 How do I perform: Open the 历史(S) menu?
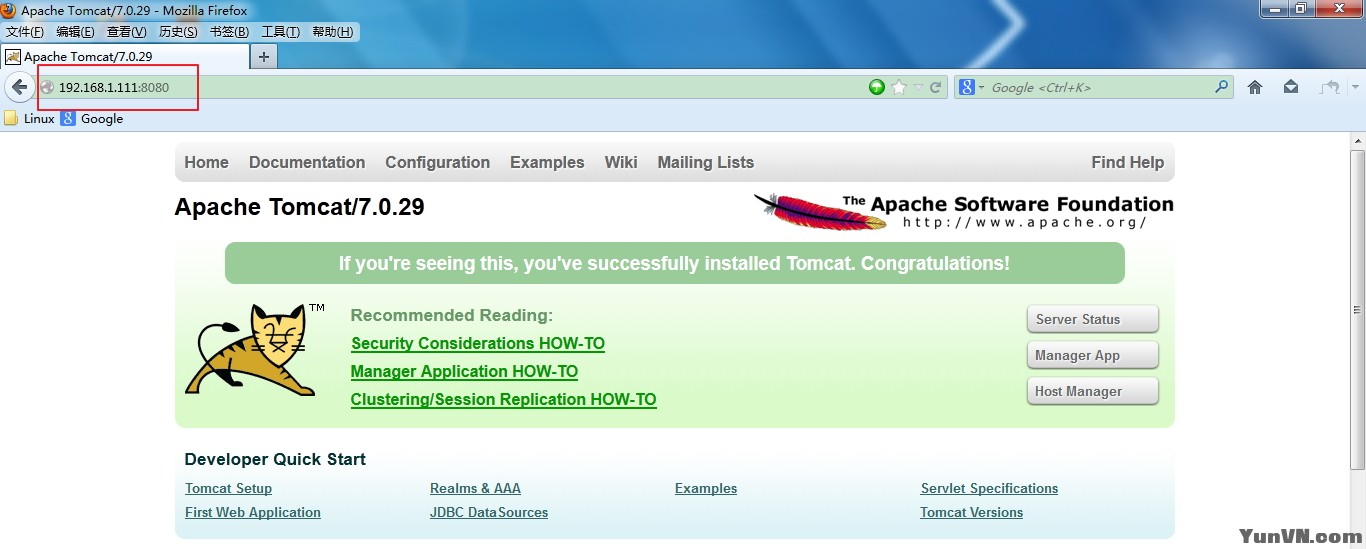click(x=178, y=32)
